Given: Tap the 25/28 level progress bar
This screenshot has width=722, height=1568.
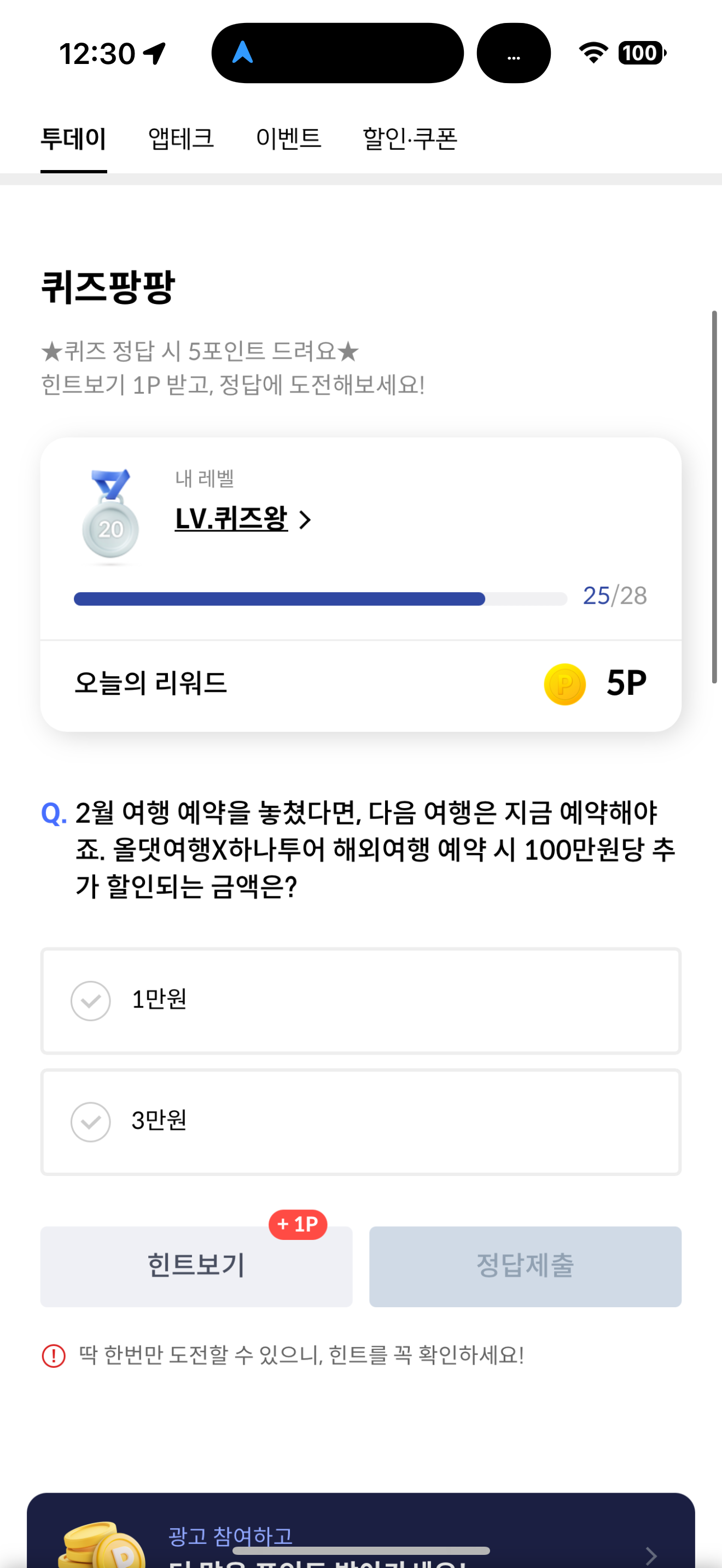Looking at the screenshot, I should (x=320, y=599).
